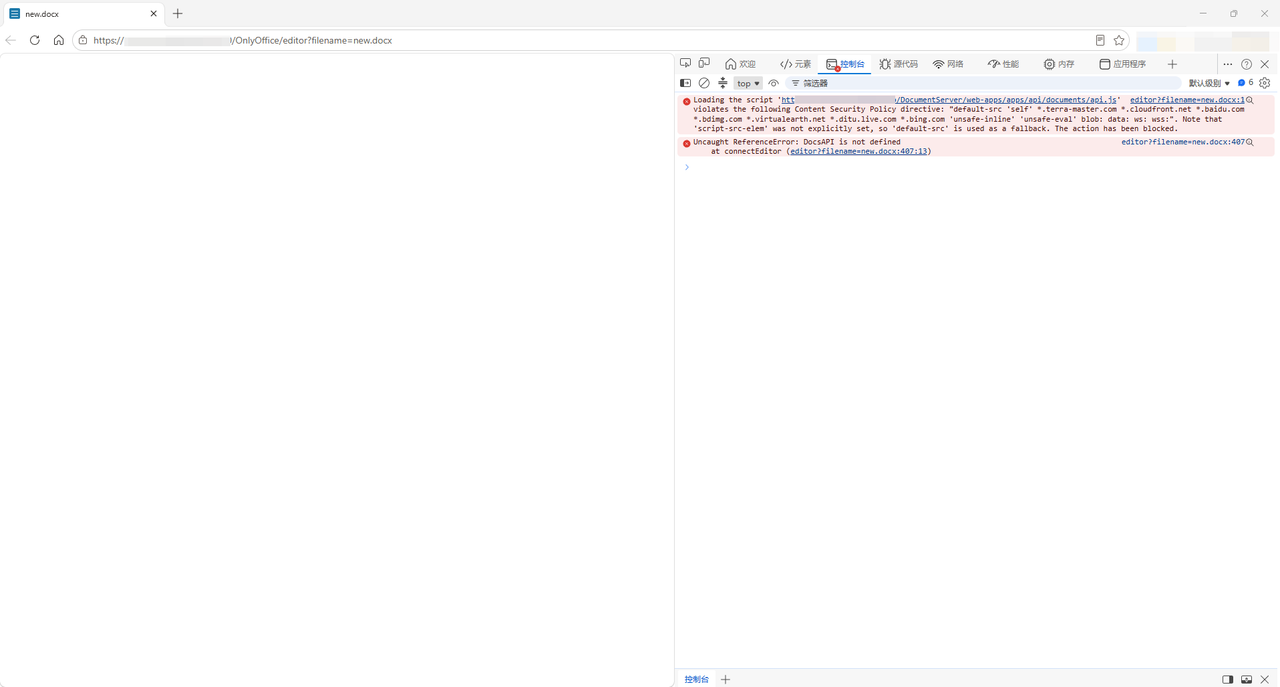This screenshot has width=1280, height=687.
Task: Click the drawer expand panel icon
Action: (x=1246, y=679)
